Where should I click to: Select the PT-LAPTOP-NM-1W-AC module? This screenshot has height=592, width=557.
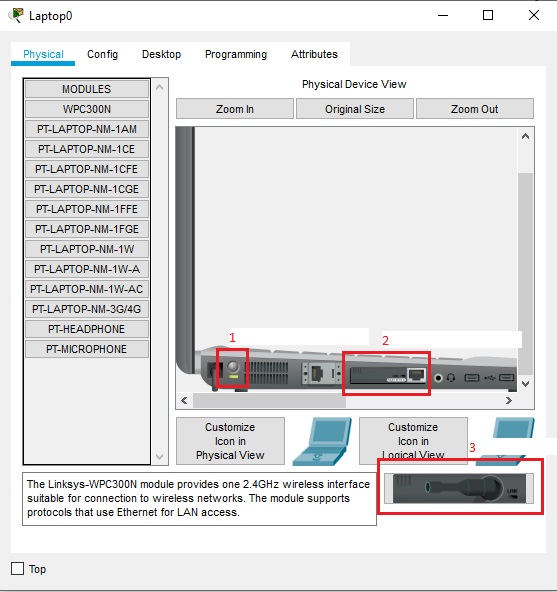coord(87,289)
